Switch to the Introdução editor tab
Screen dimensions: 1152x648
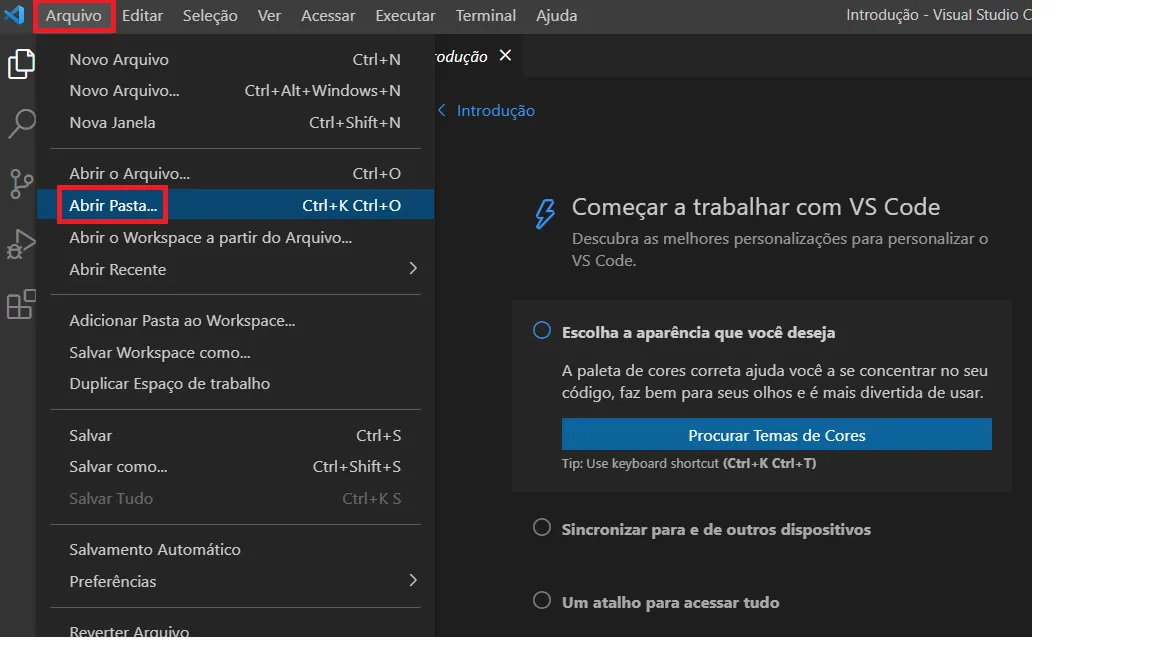point(461,57)
